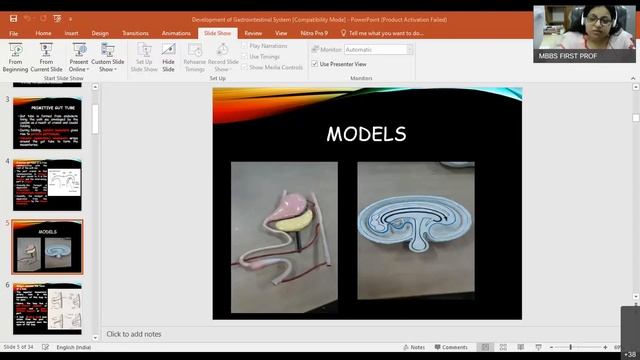
Task: Click Slide 5 of 34 status text
Action: click(x=18, y=347)
